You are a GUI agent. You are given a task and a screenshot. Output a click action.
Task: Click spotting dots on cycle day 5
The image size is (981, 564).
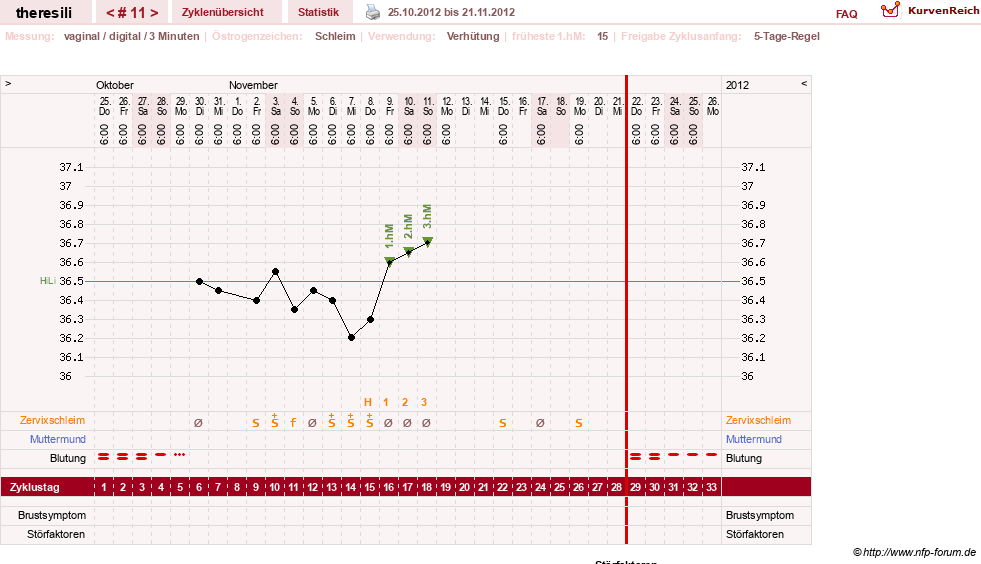[x=180, y=454]
